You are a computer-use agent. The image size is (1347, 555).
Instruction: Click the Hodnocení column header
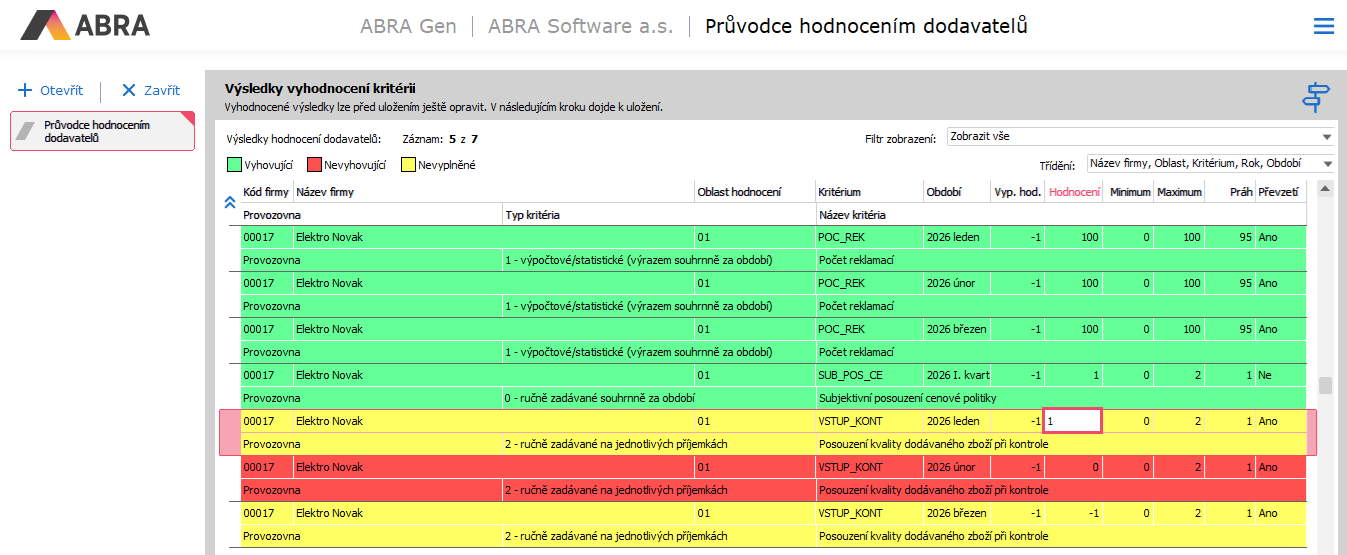coord(1073,192)
